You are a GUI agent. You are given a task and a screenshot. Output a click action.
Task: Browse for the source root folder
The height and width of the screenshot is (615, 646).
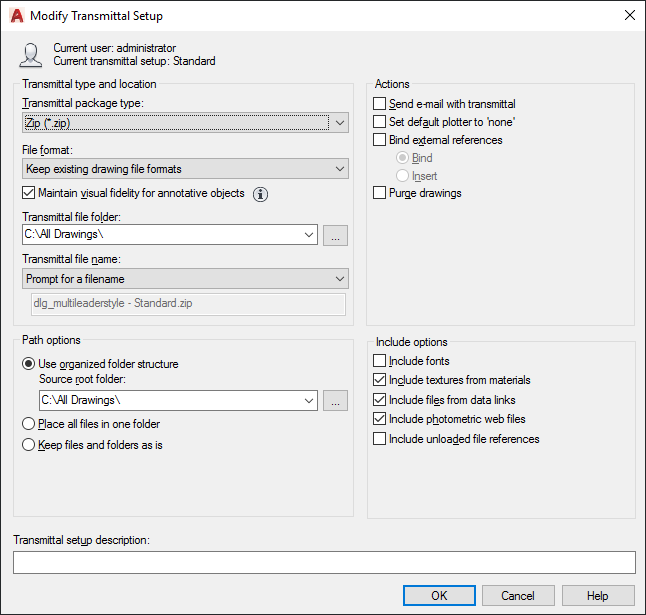point(336,401)
